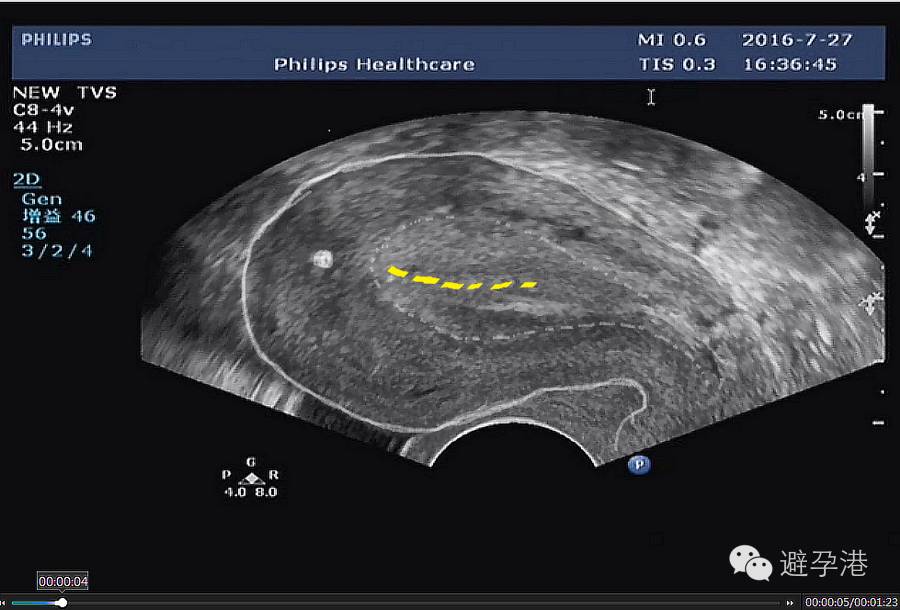Click the seek bar track past the handle

(425, 603)
